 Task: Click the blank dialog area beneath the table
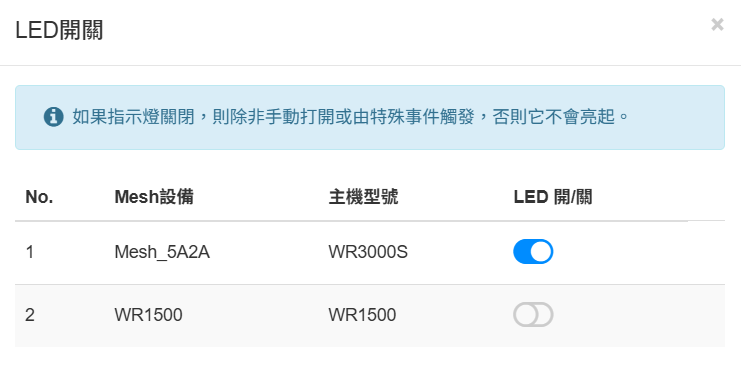370,367
